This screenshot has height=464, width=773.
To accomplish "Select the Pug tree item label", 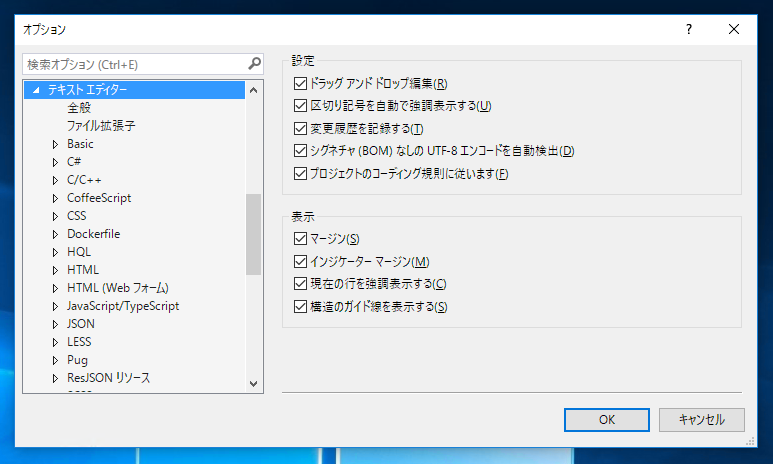I will pyautogui.click(x=77, y=360).
